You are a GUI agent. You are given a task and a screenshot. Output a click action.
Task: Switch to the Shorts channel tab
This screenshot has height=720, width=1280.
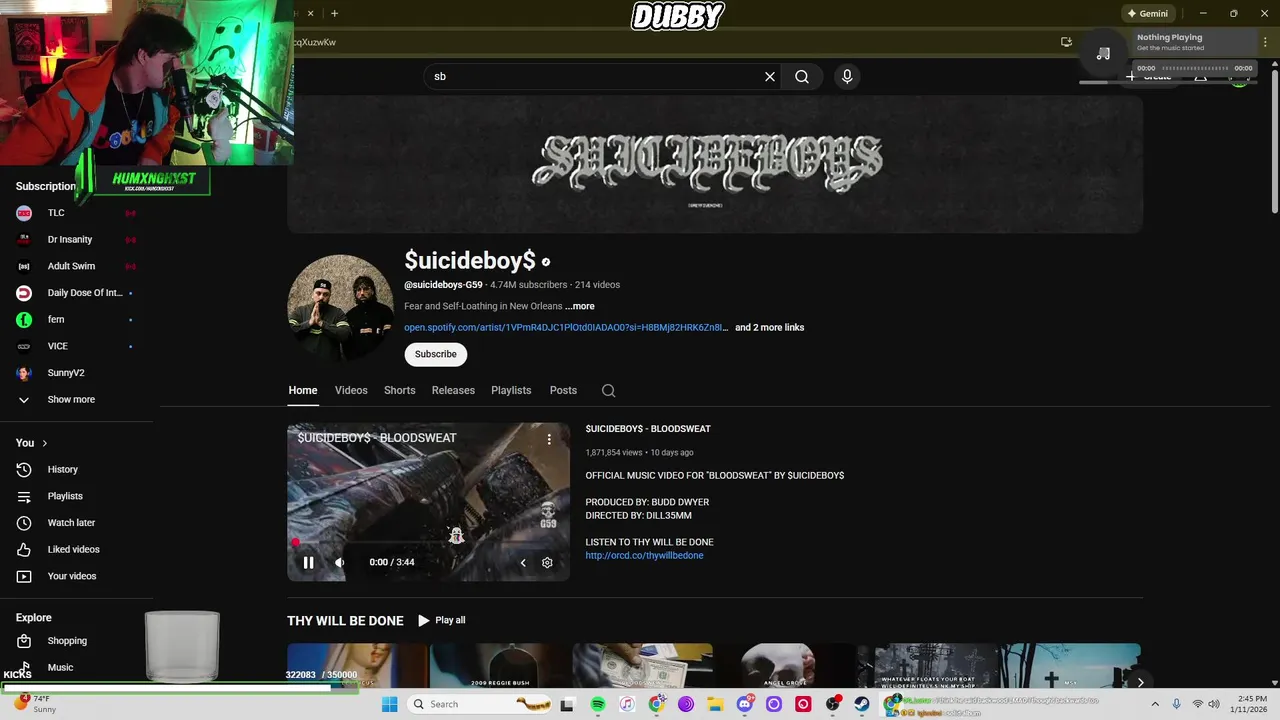pyautogui.click(x=399, y=391)
